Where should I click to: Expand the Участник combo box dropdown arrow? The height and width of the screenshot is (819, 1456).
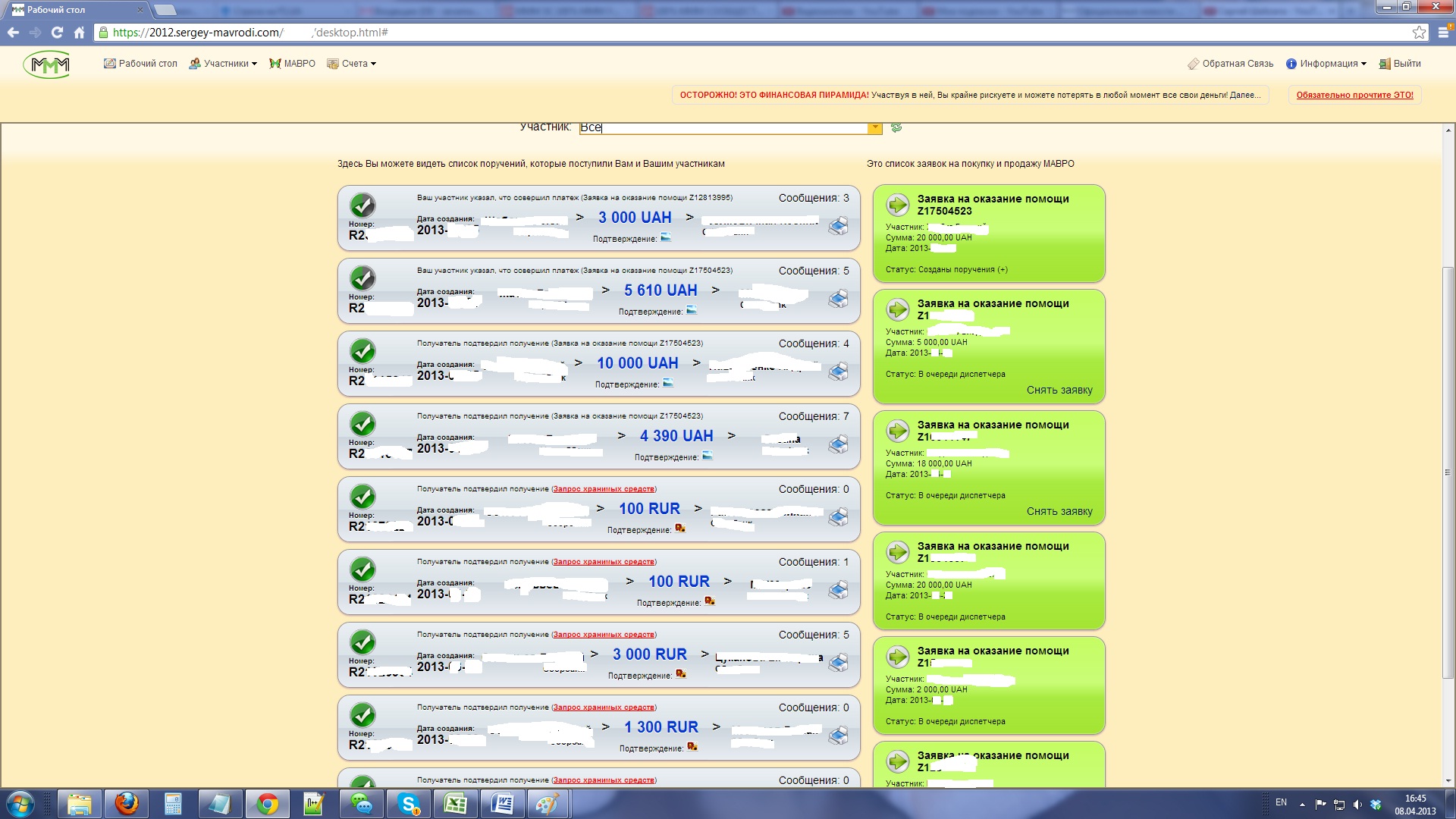click(x=874, y=127)
